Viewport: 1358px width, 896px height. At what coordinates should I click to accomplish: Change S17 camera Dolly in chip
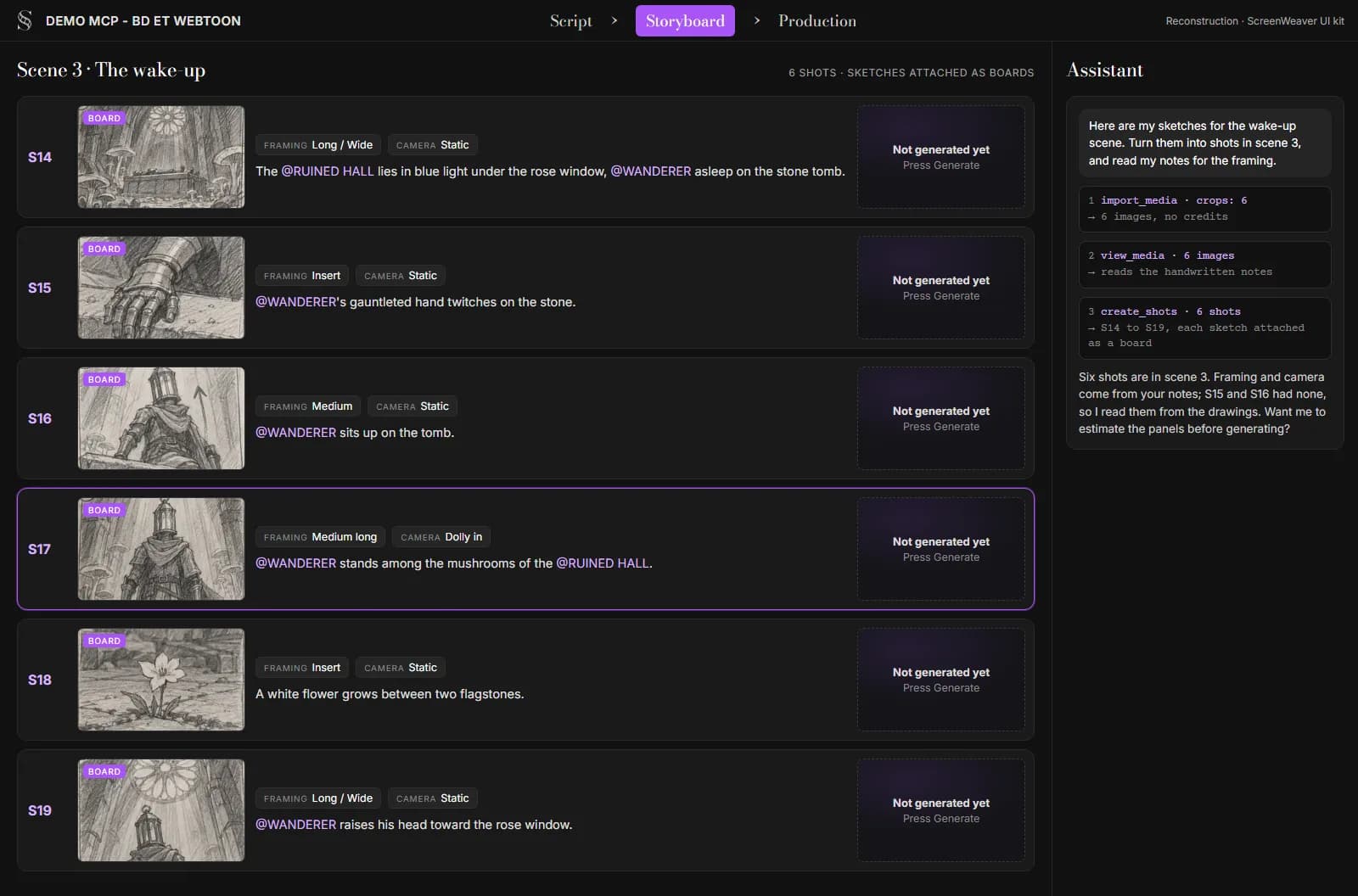(x=441, y=537)
